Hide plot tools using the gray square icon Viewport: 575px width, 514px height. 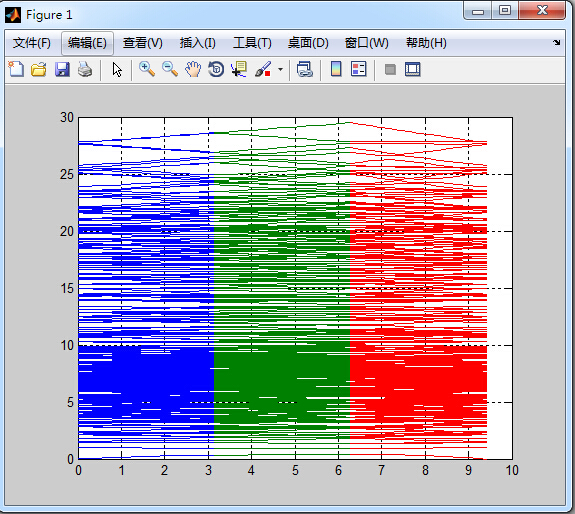(x=390, y=69)
